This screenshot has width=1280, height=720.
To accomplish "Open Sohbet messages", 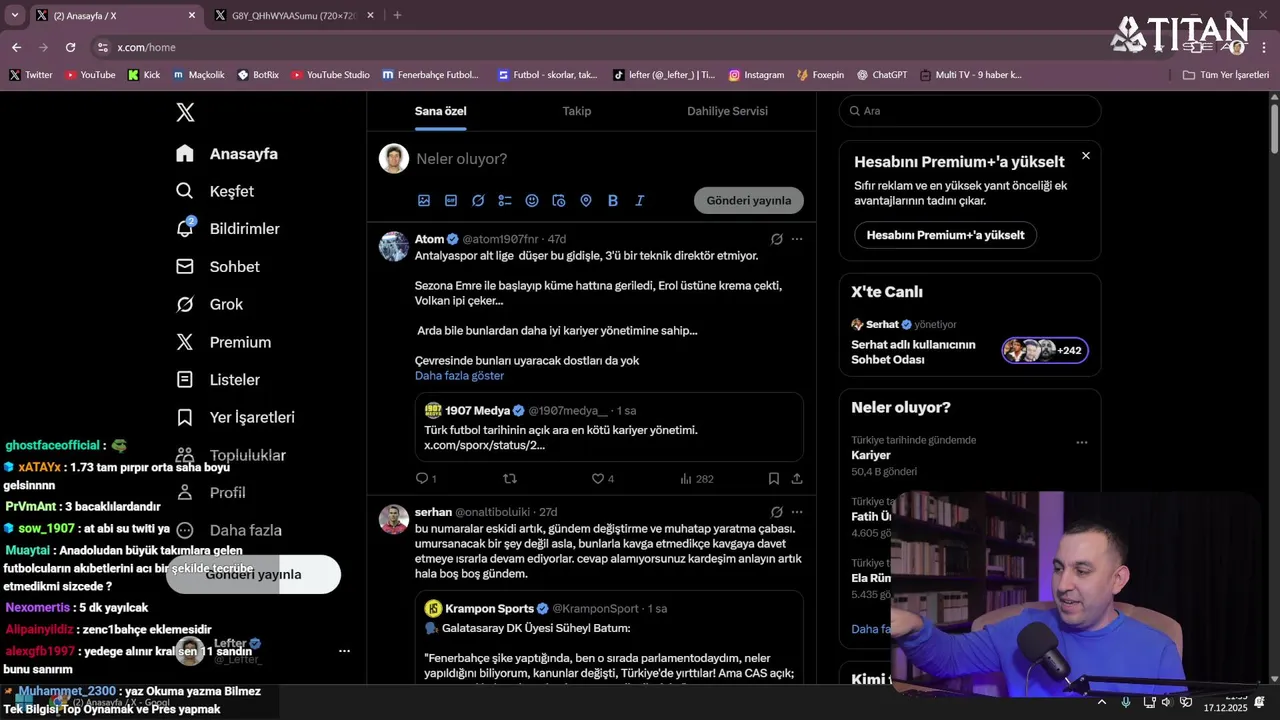I will pos(218,267).
